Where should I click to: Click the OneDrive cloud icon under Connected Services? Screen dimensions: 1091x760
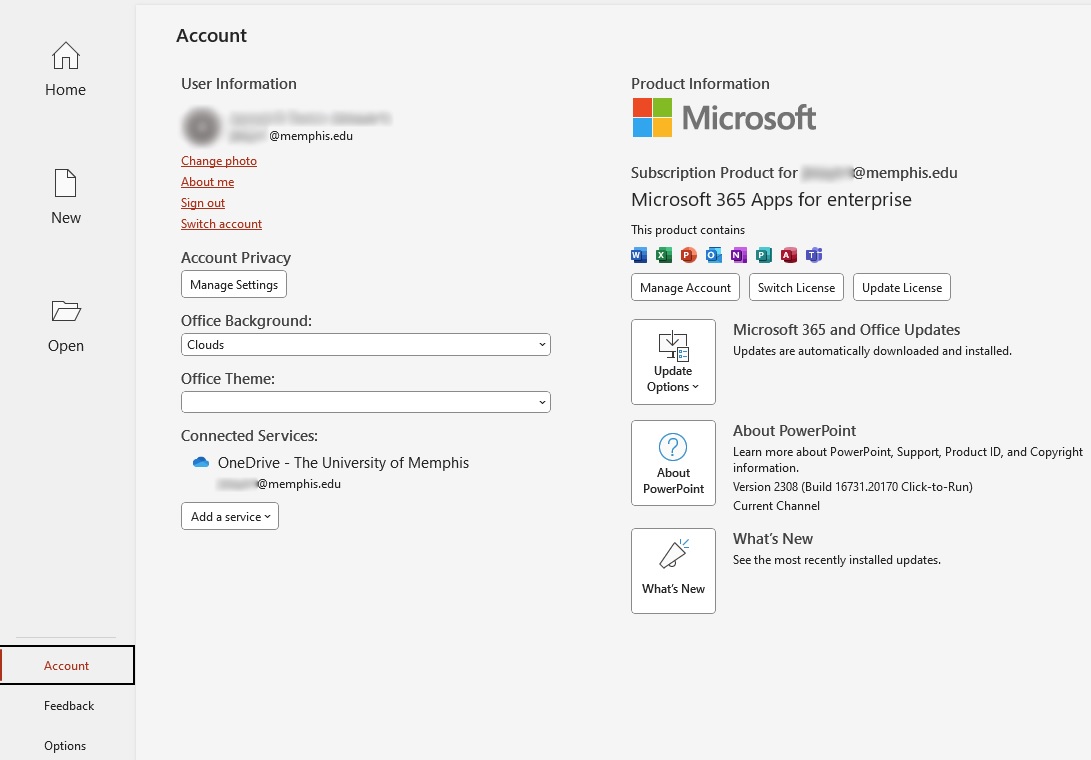click(199, 462)
